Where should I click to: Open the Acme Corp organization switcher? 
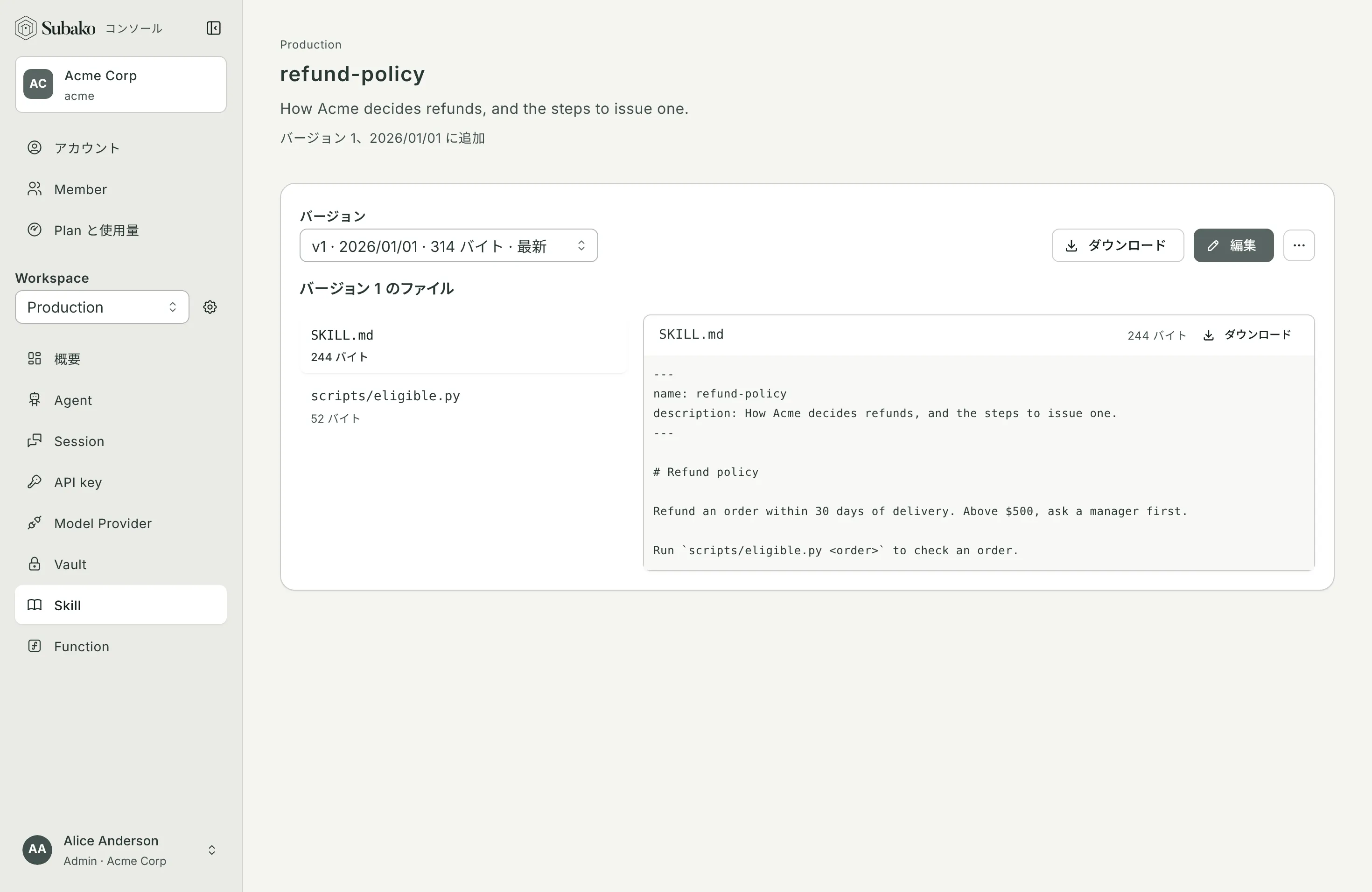pyautogui.click(x=120, y=84)
